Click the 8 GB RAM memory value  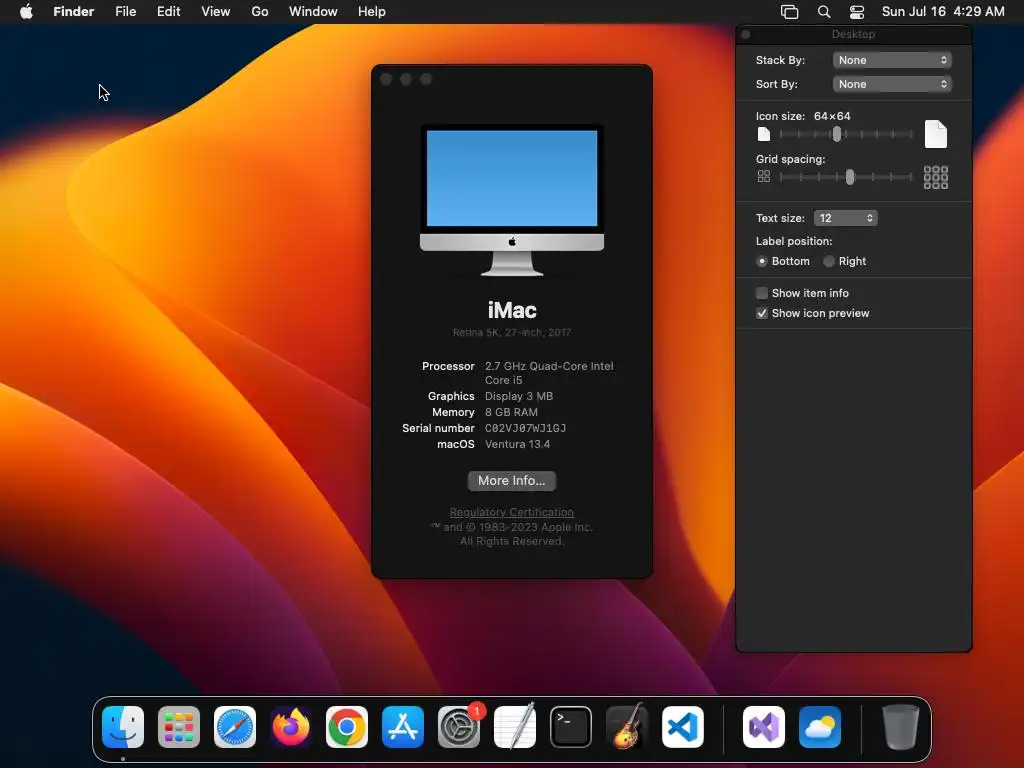[x=511, y=412]
